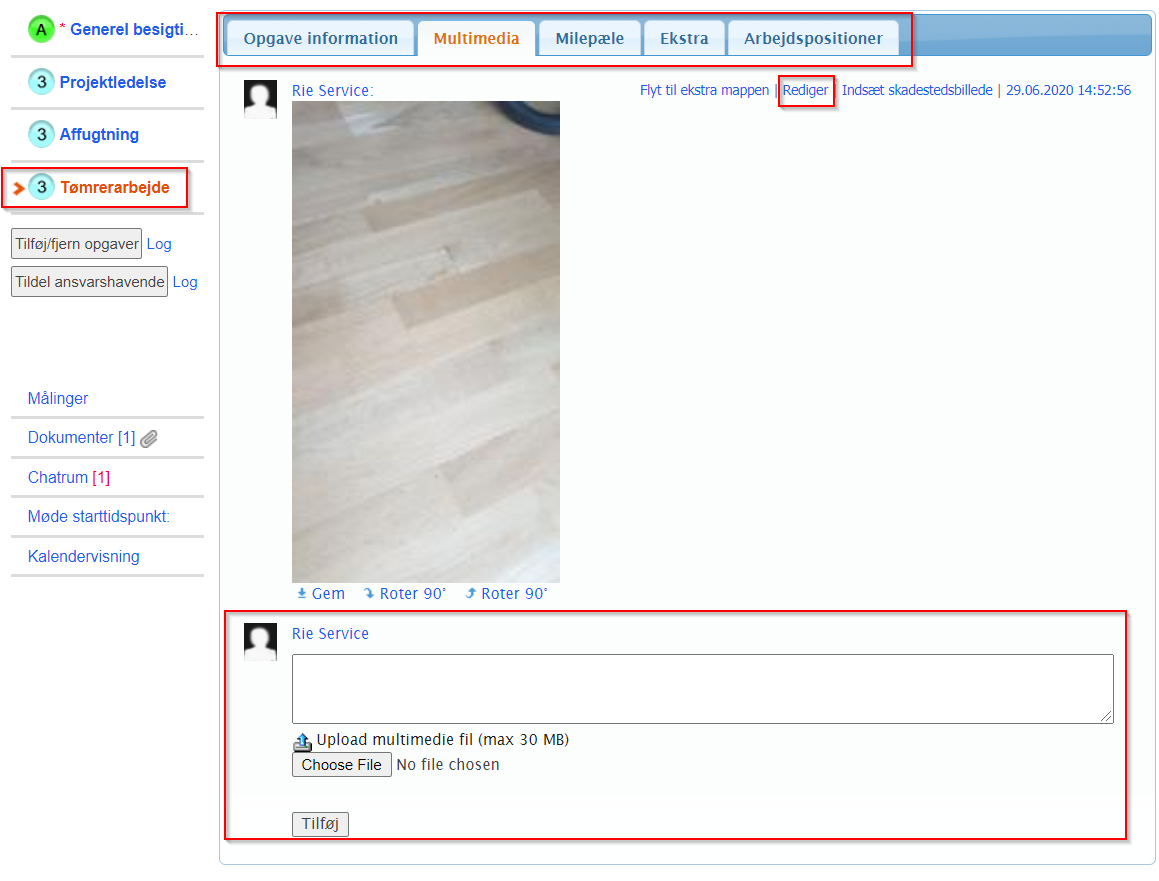Click the paperclip icon beside Dokumenter
Viewport: 1159px width, 881px height.
(x=149, y=438)
